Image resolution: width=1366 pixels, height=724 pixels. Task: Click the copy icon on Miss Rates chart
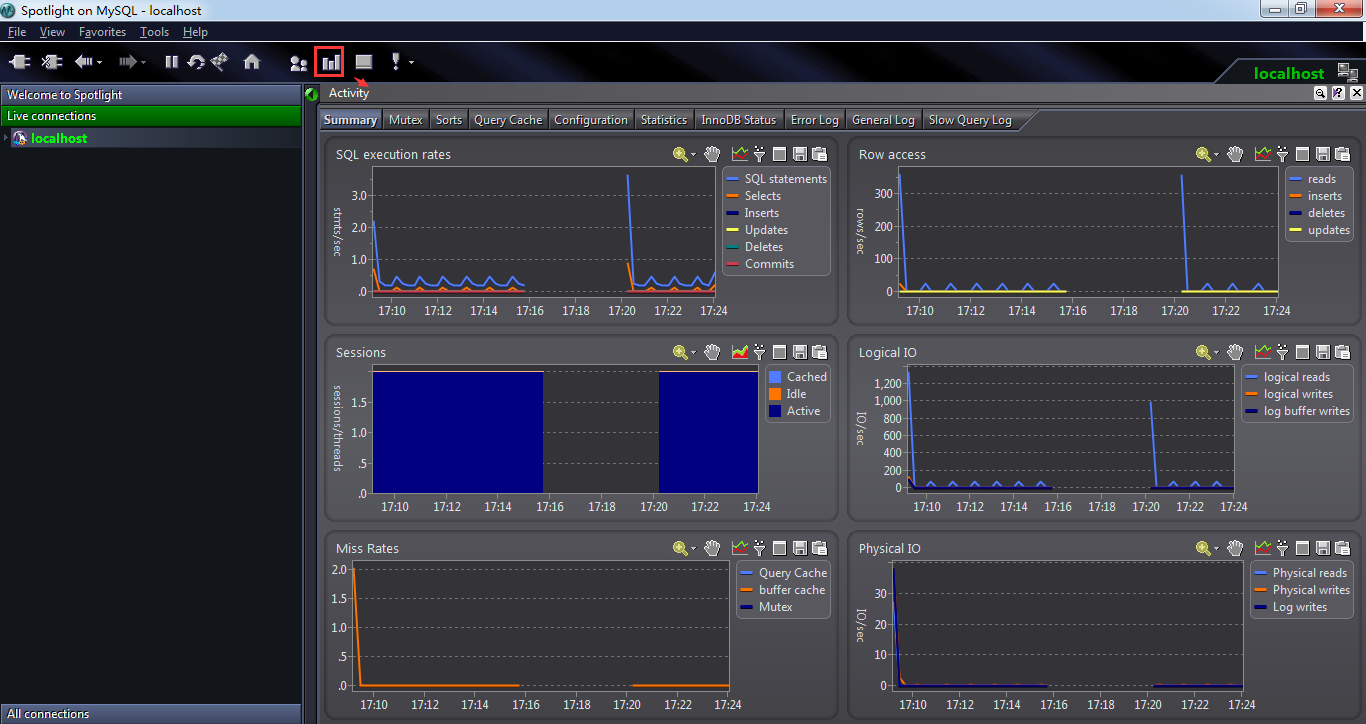[820, 548]
